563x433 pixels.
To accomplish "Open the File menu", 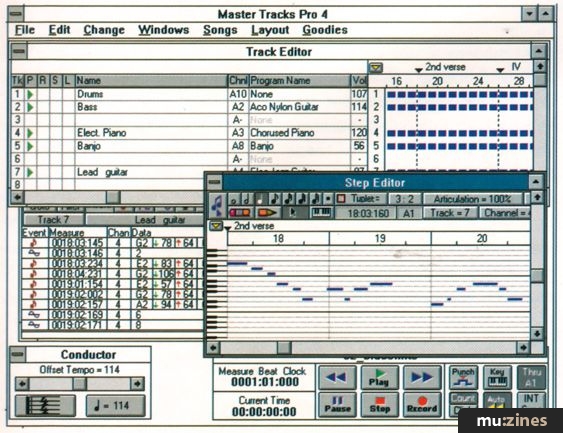I will point(25,30).
